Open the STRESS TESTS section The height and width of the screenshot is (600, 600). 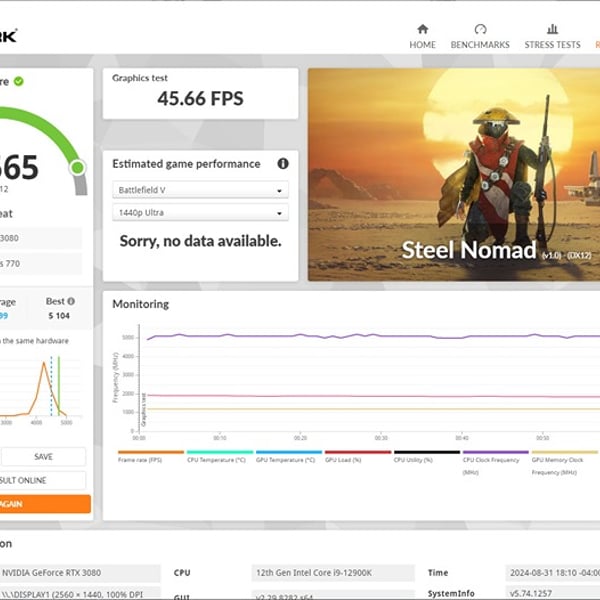click(x=552, y=37)
